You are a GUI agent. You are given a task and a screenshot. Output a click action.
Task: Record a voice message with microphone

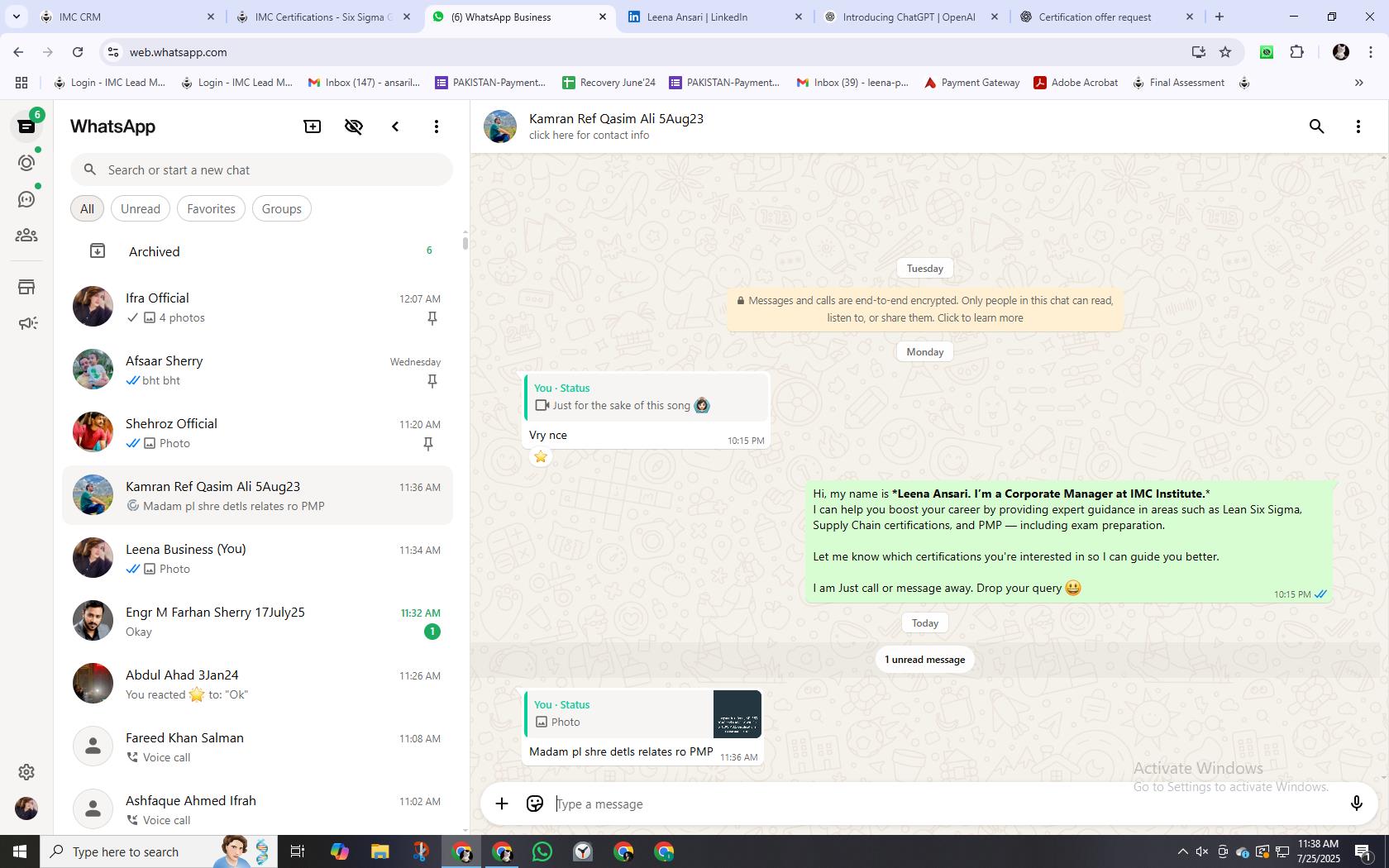(1356, 804)
